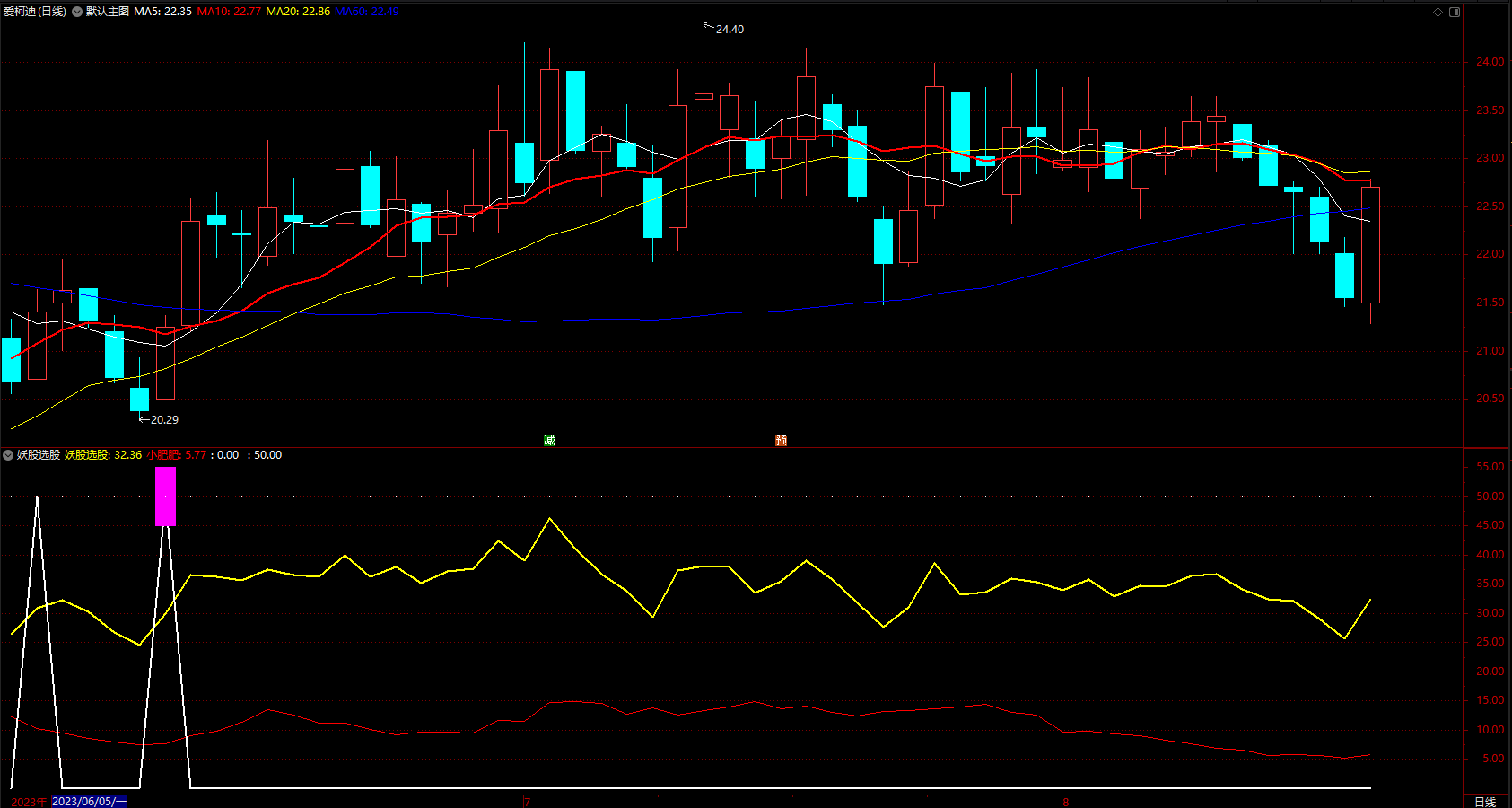Viewport: 1512px width, 808px height.
Task: Click the blue MA60: 22.49 label
Action: point(366,12)
